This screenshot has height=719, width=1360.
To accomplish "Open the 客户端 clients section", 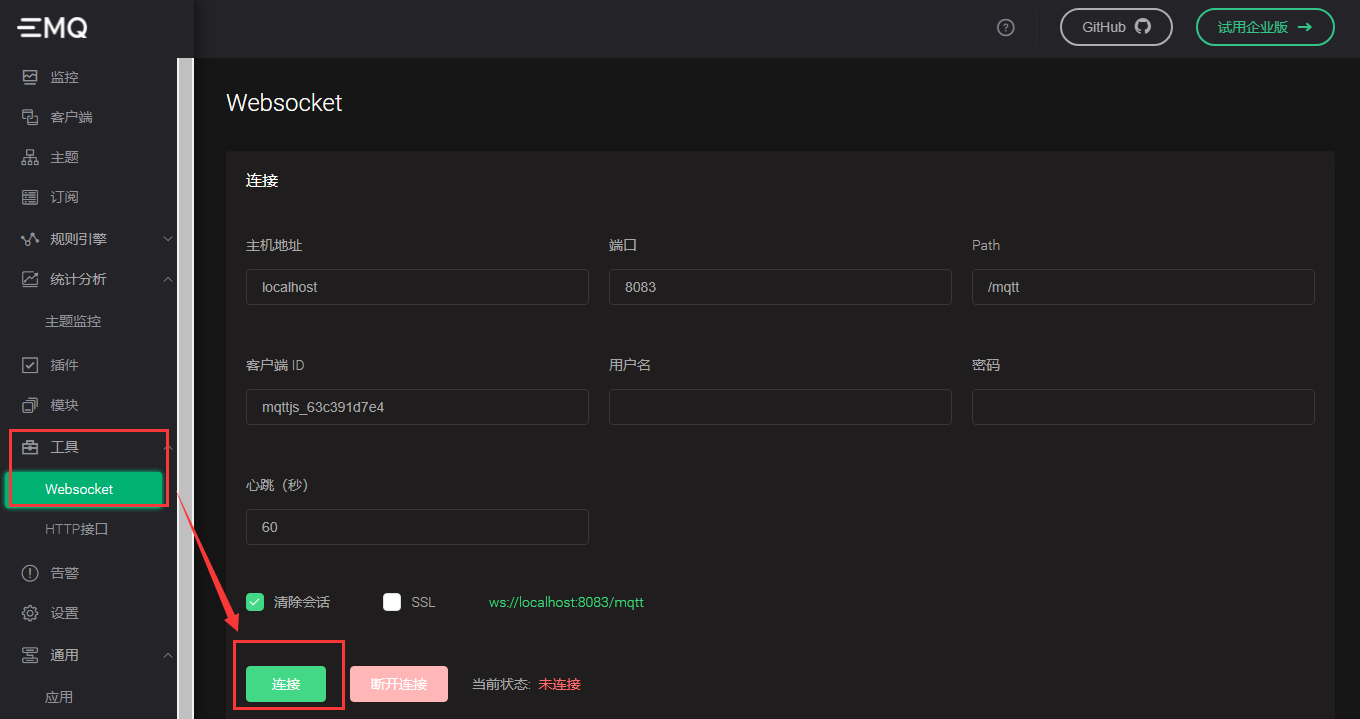I will click(x=30, y=116).
